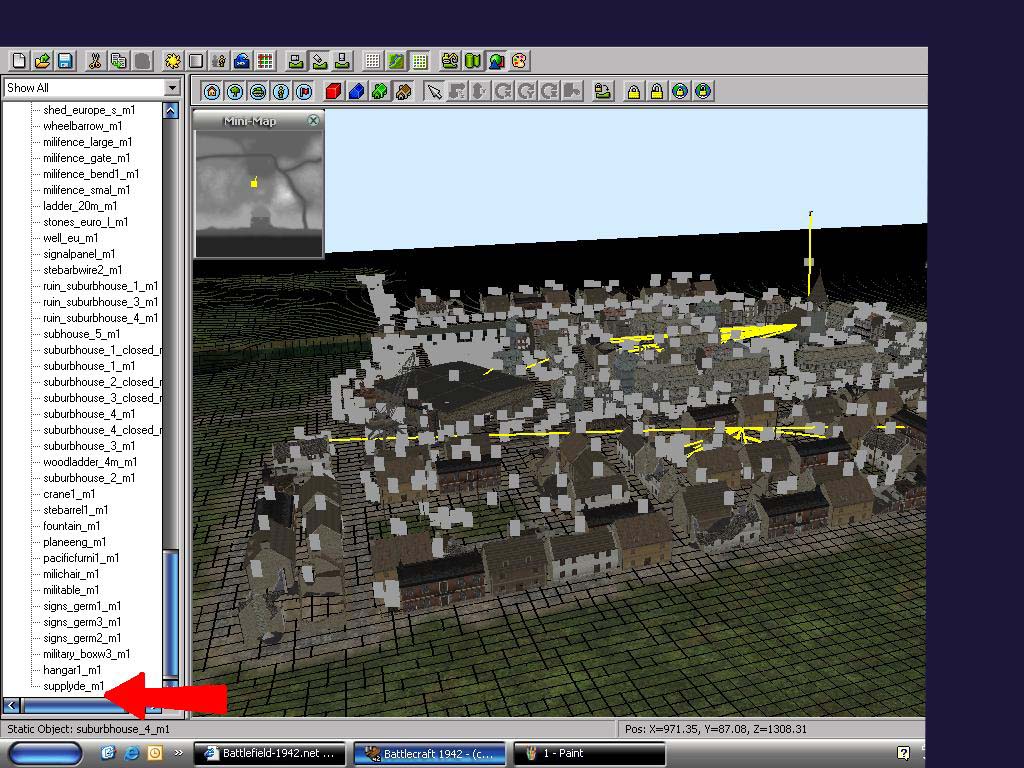
Task: Toggle the tree filter circle button
Action: [235, 91]
